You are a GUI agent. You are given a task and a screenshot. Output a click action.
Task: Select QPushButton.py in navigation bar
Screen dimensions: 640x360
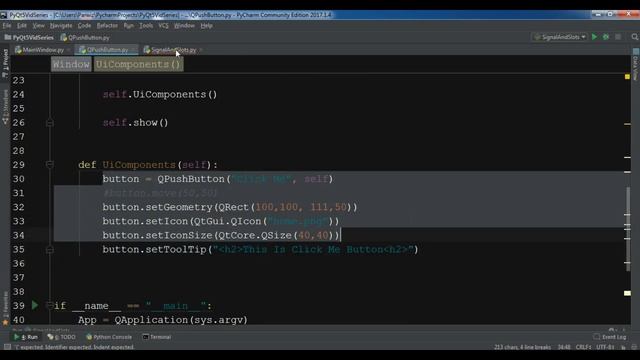[x=85, y=38]
